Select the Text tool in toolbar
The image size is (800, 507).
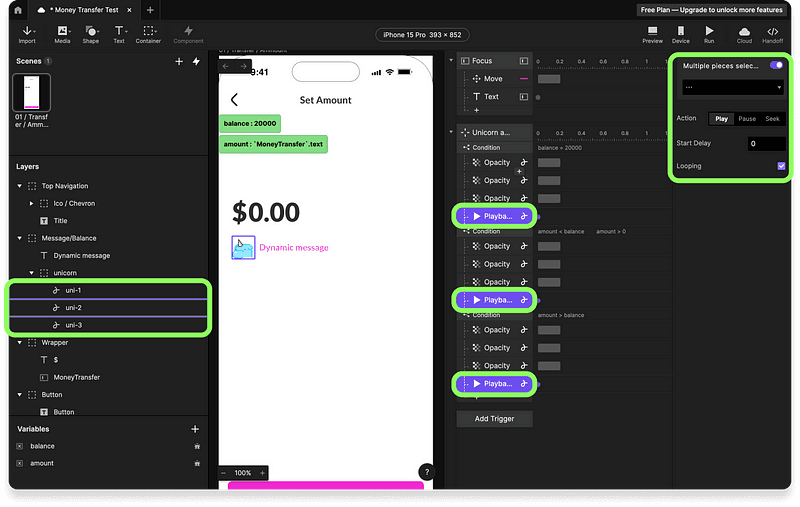click(x=119, y=34)
